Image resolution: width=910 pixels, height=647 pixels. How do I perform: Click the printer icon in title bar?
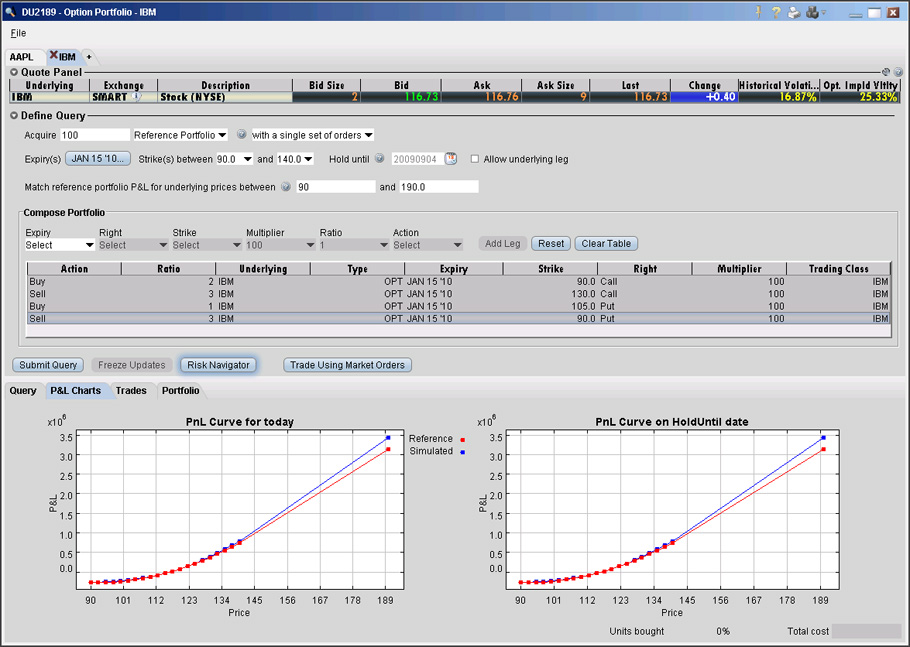(794, 12)
